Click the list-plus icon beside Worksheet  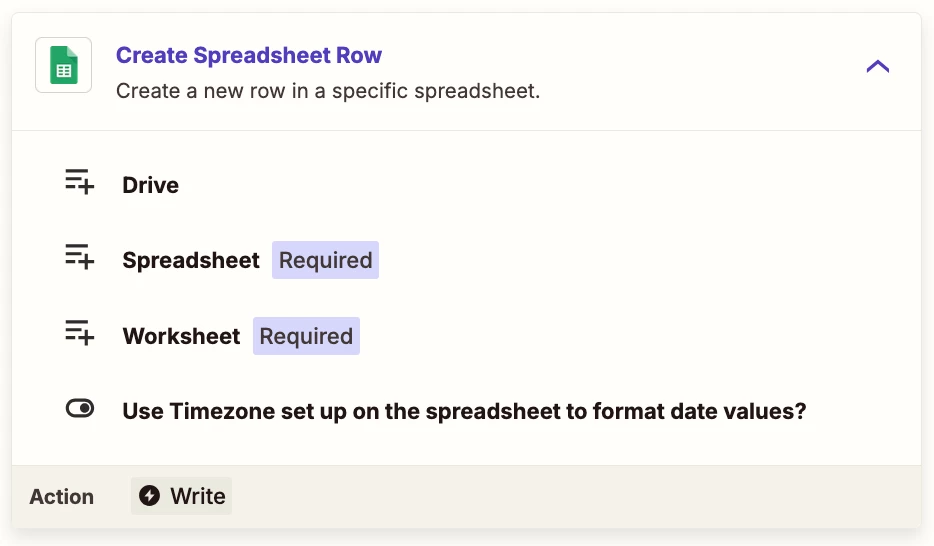(x=80, y=332)
